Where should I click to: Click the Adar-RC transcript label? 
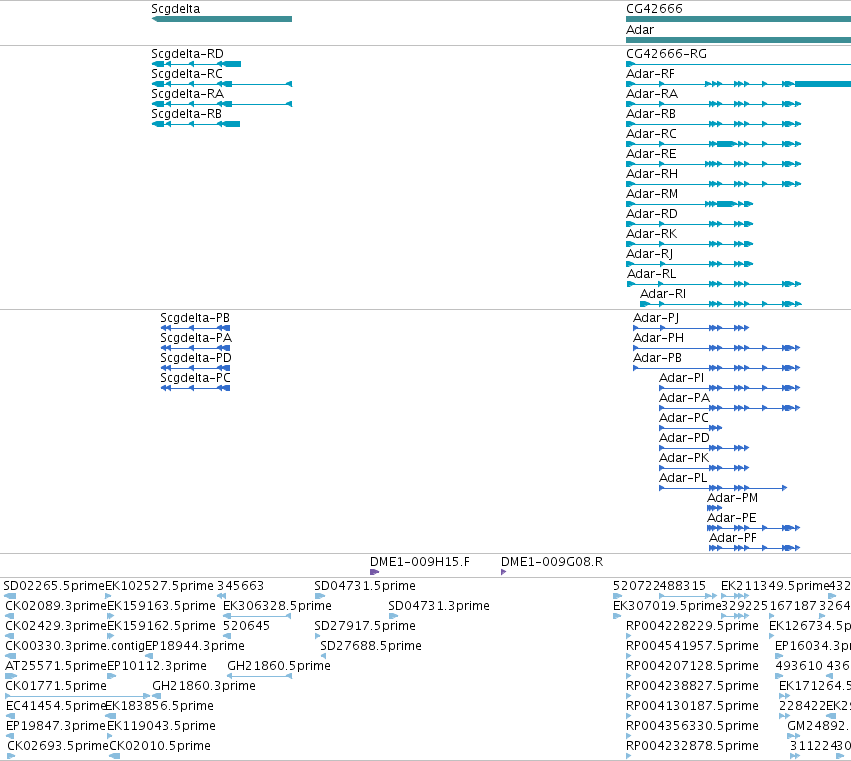click(651, 134)
